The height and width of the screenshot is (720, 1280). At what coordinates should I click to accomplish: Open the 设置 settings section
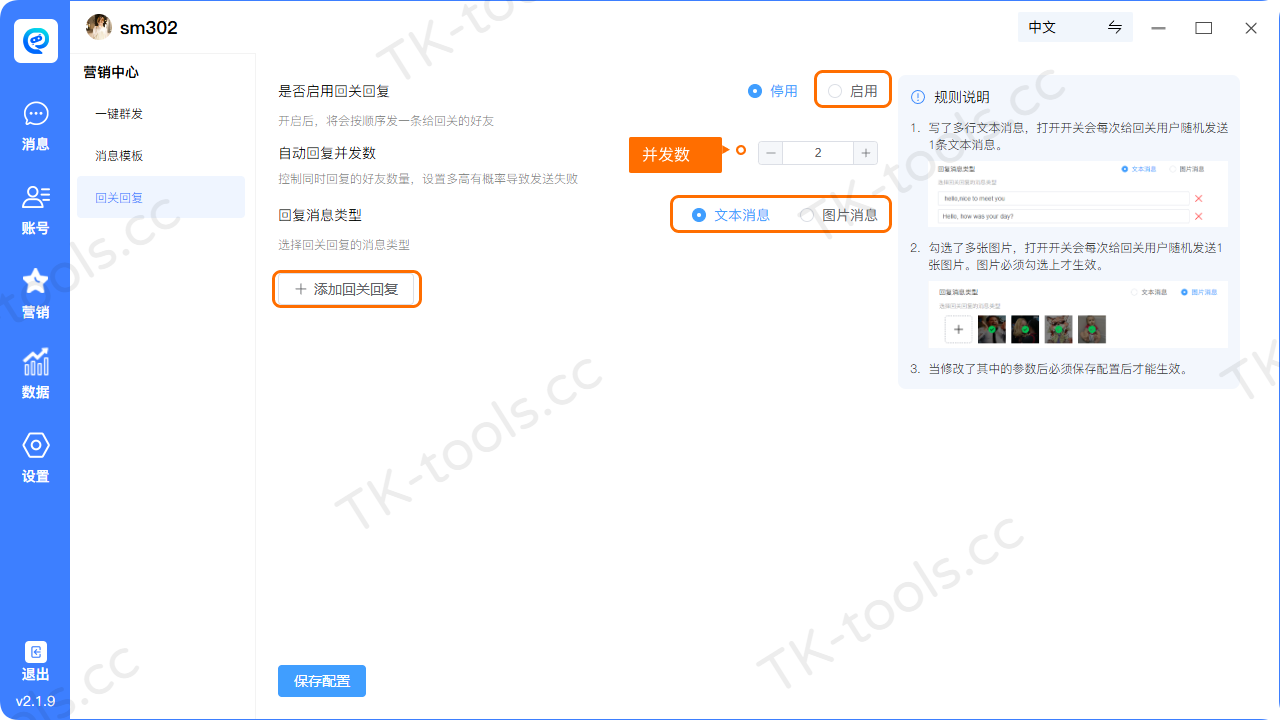tap(35, 458)
